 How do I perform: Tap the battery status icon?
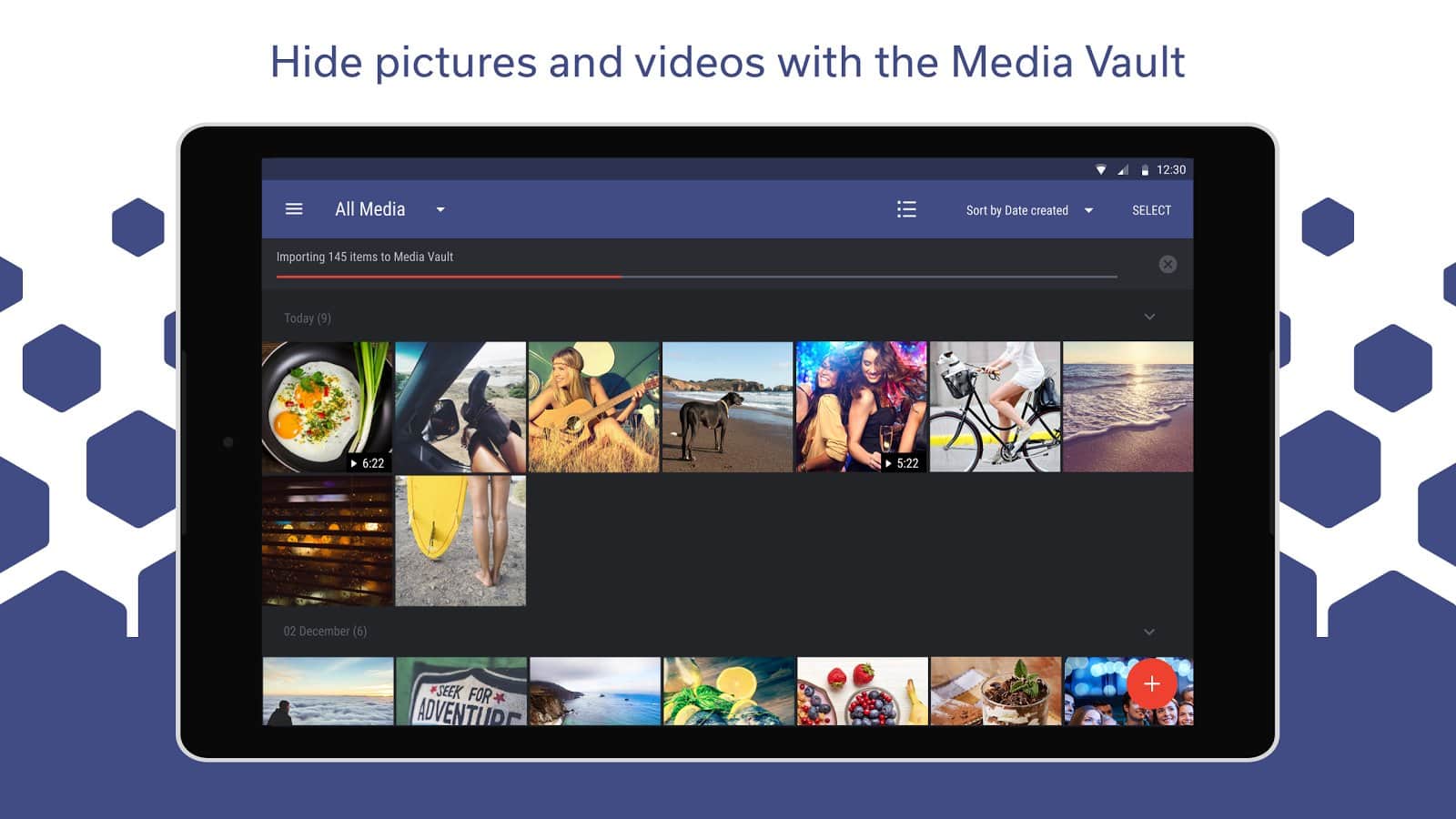pos(1144,170)
